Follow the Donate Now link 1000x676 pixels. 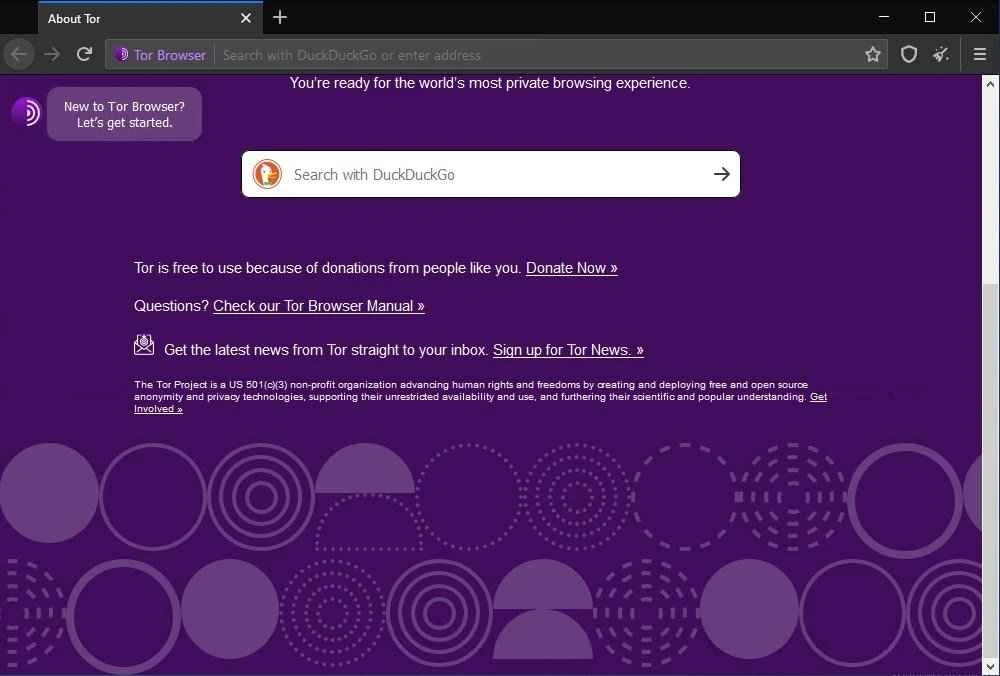[571, 268]
